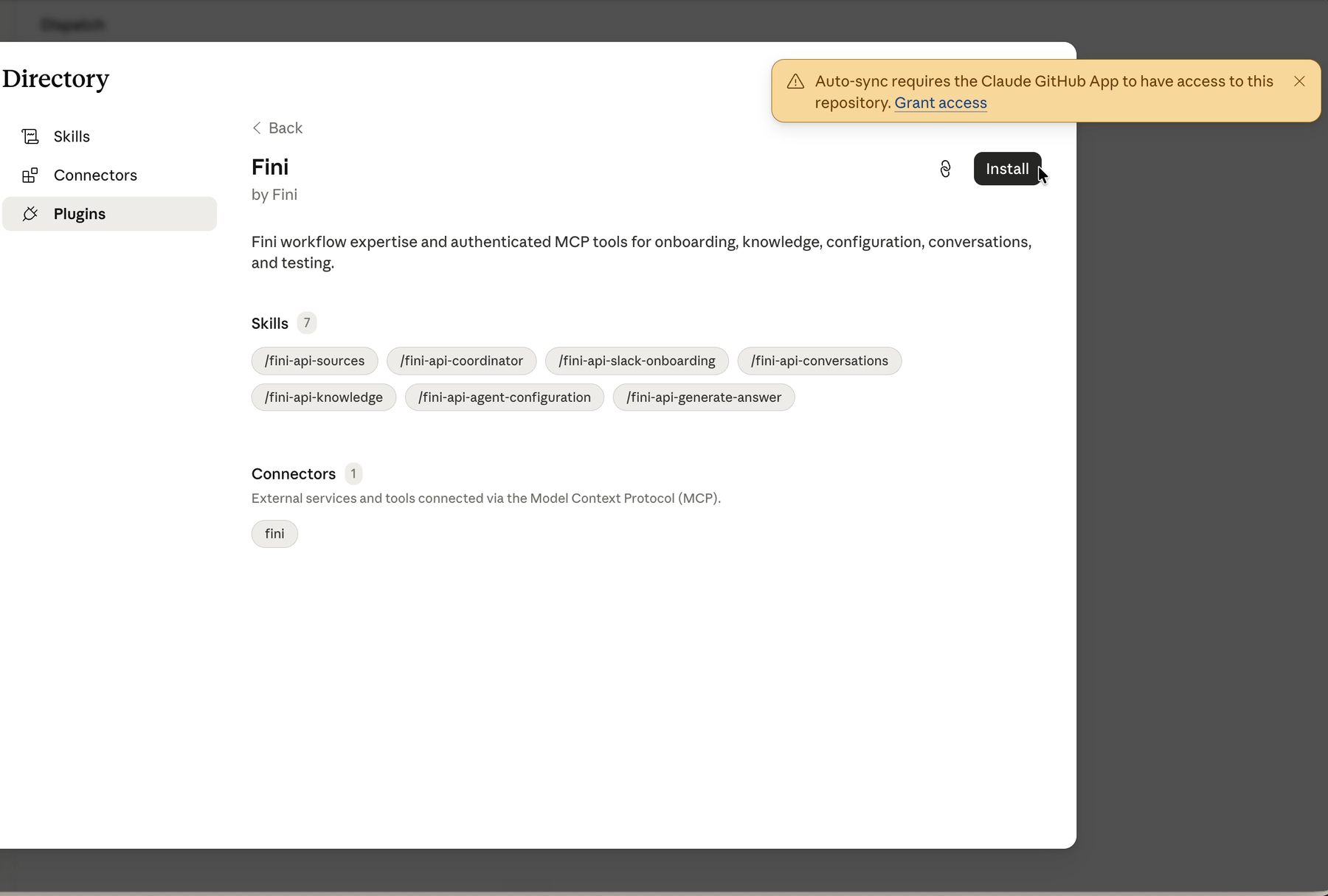Screen dimensions: 1328x896
Task: Click the fini connector chip
Action: point(274,534)
